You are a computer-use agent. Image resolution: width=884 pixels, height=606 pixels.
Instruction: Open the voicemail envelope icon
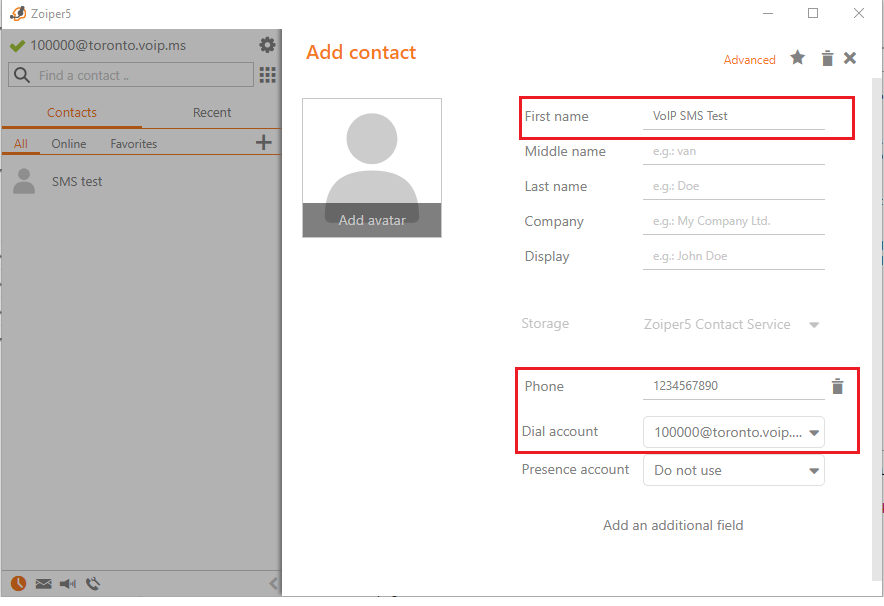click(42, 583)
